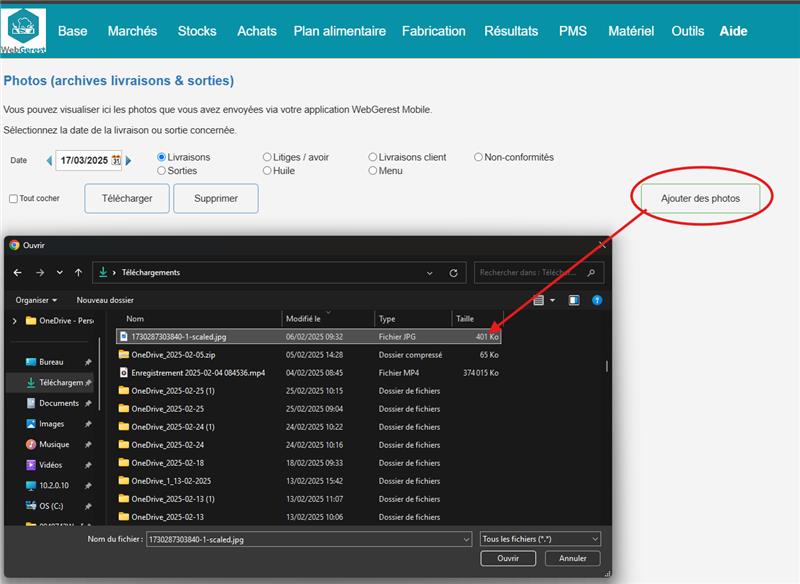Open the calendar date picker icon

(x=116, y=160)
